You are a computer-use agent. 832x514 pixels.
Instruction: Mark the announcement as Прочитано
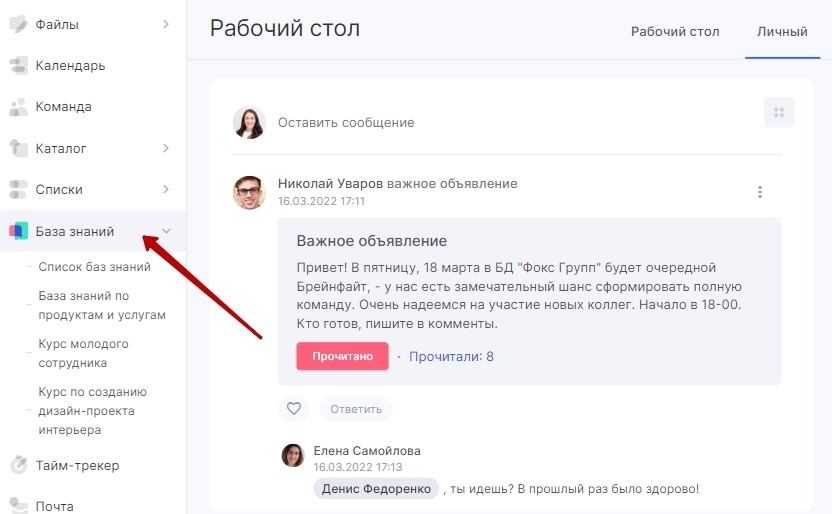[x=342, y=356]
